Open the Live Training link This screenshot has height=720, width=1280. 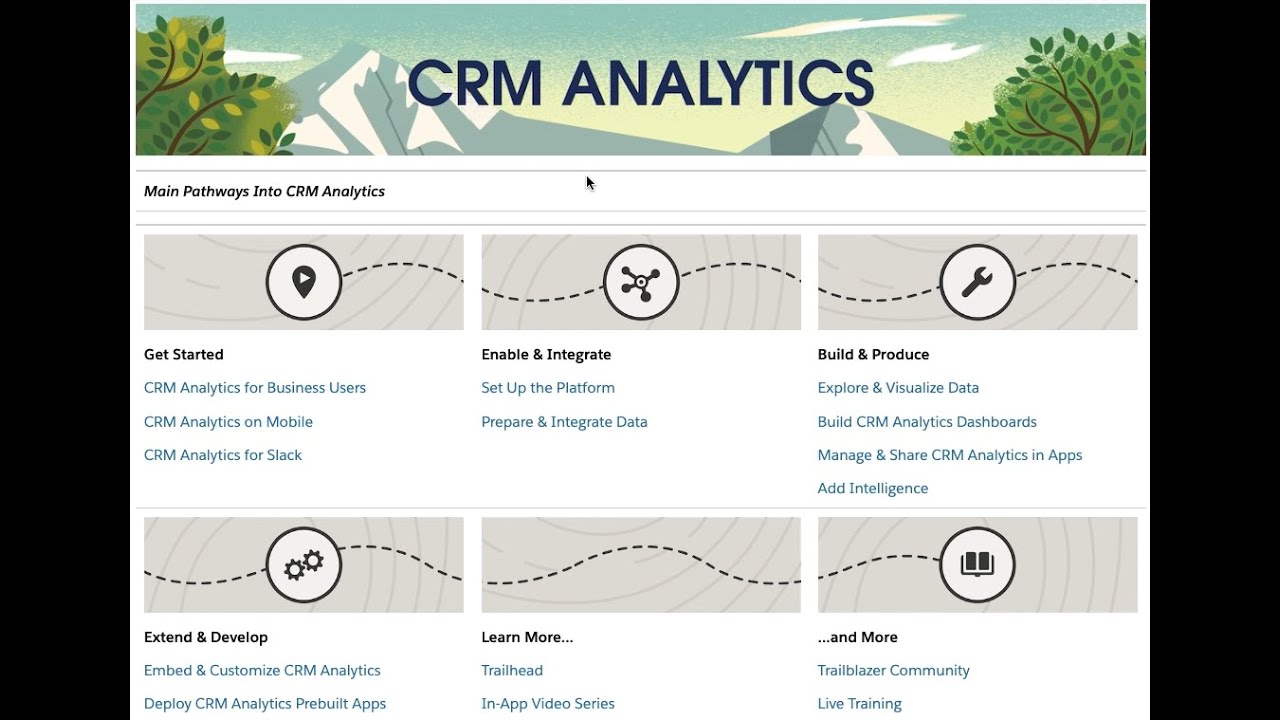tap(860, 704)
